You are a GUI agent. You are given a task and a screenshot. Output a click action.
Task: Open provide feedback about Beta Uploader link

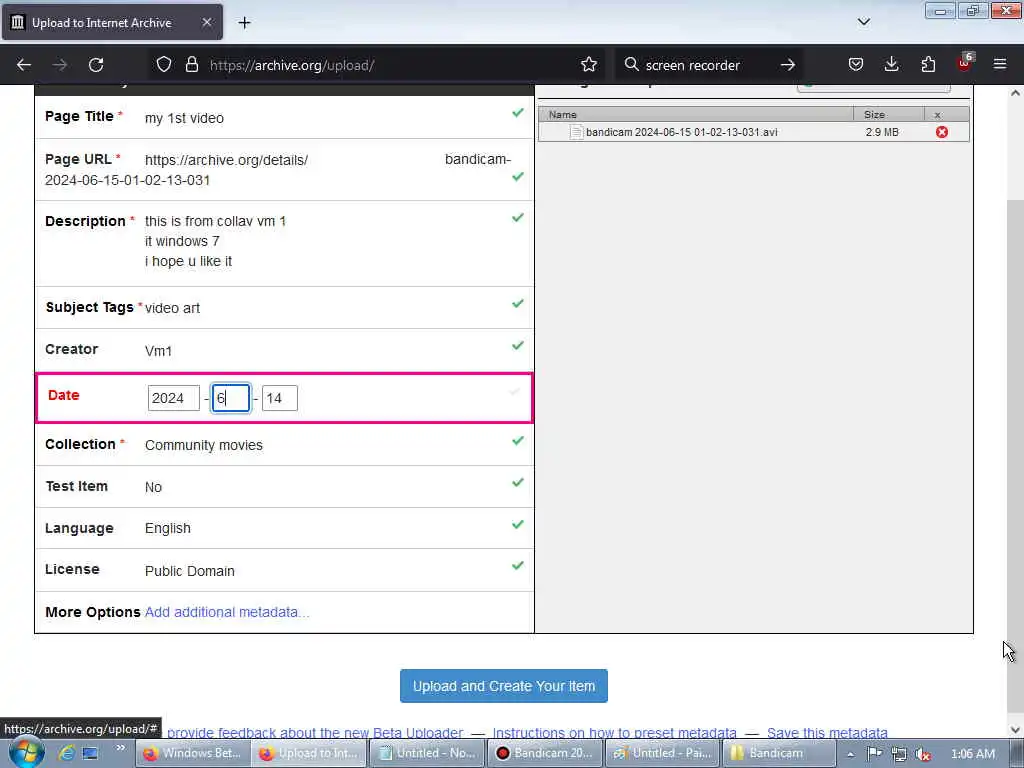click(315, 733)
